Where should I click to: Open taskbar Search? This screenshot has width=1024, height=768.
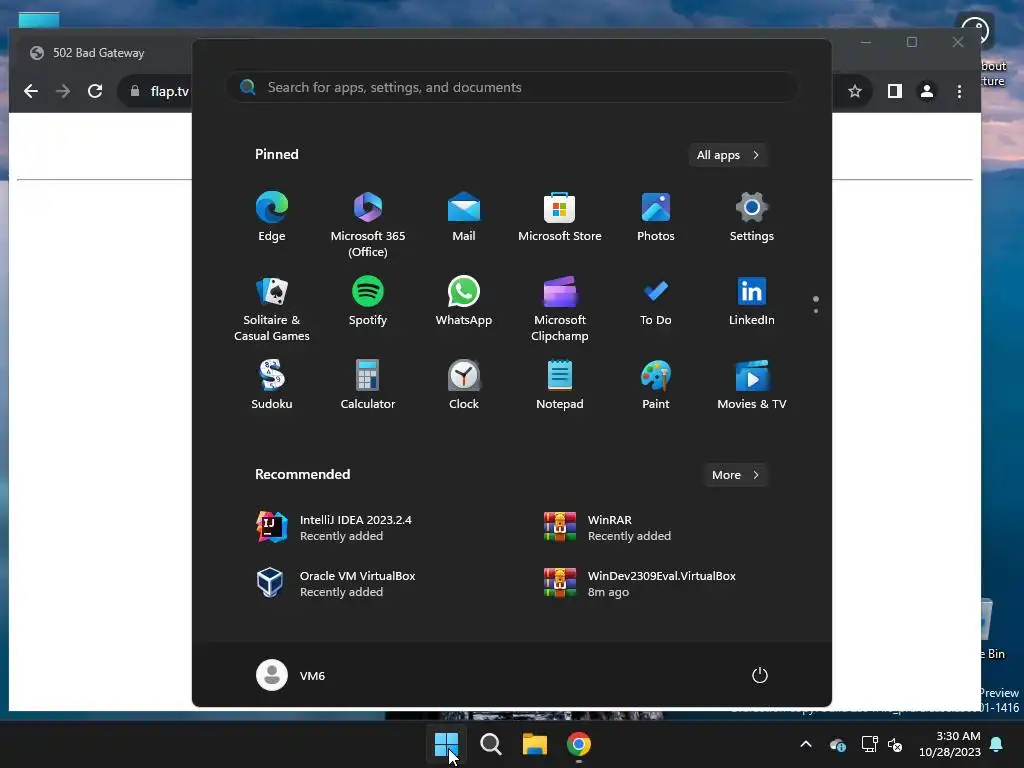click(490, 744)
